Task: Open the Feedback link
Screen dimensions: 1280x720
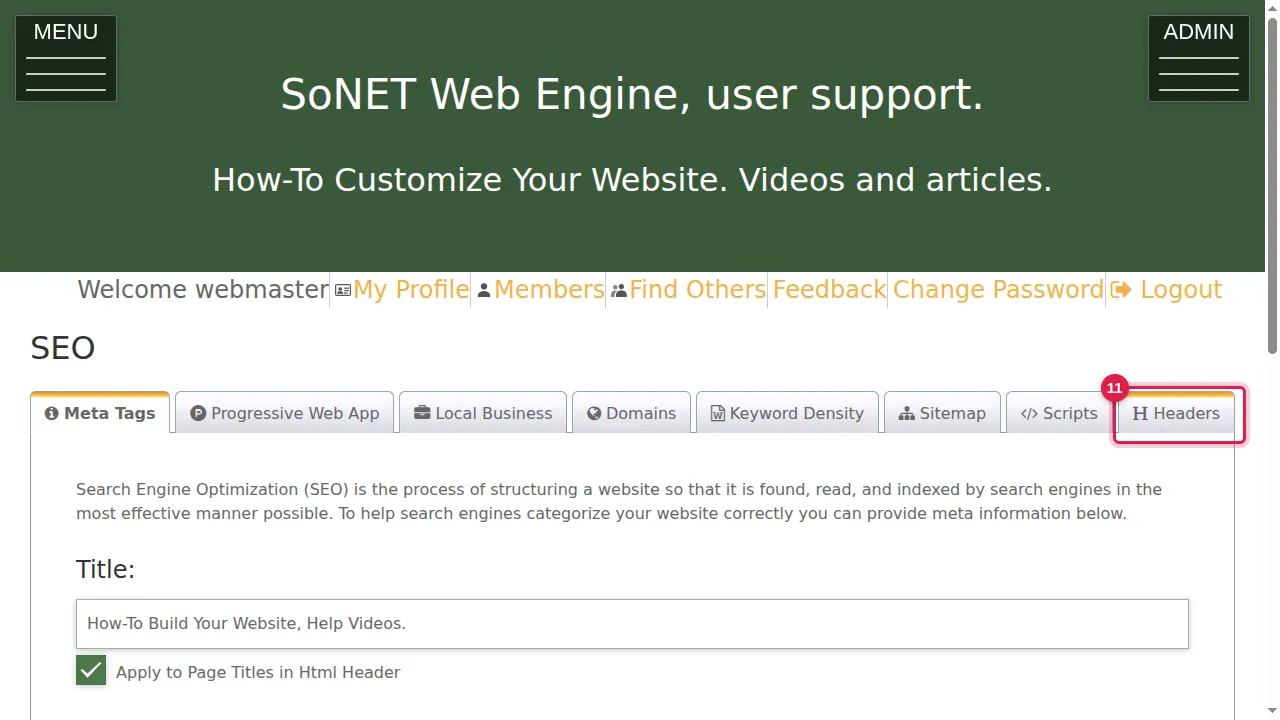Action: [829, 290]
